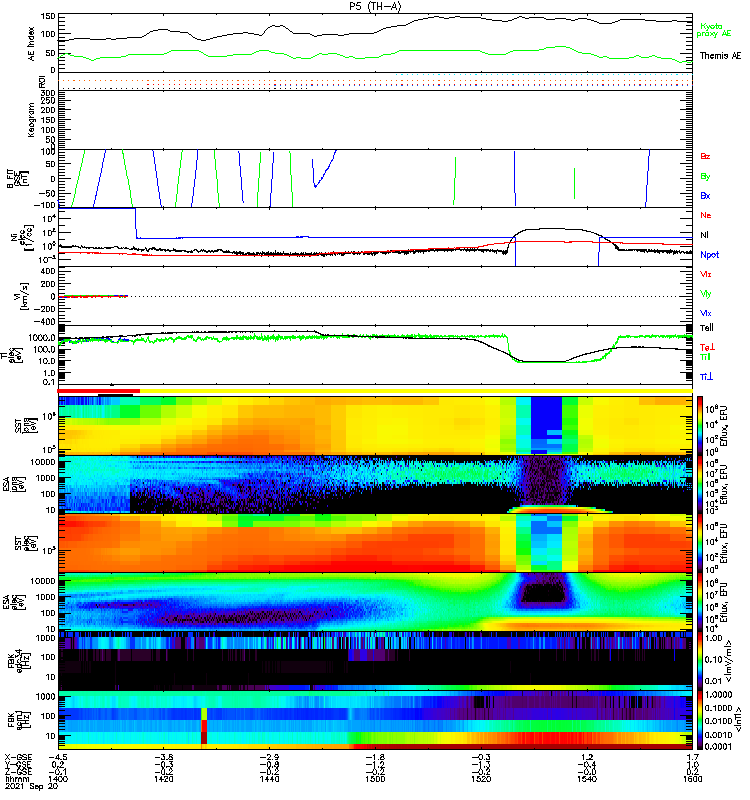This screenshot has height=800, width=750.
Task: Click the blue "Npot" legend entry
Action: 710,255
